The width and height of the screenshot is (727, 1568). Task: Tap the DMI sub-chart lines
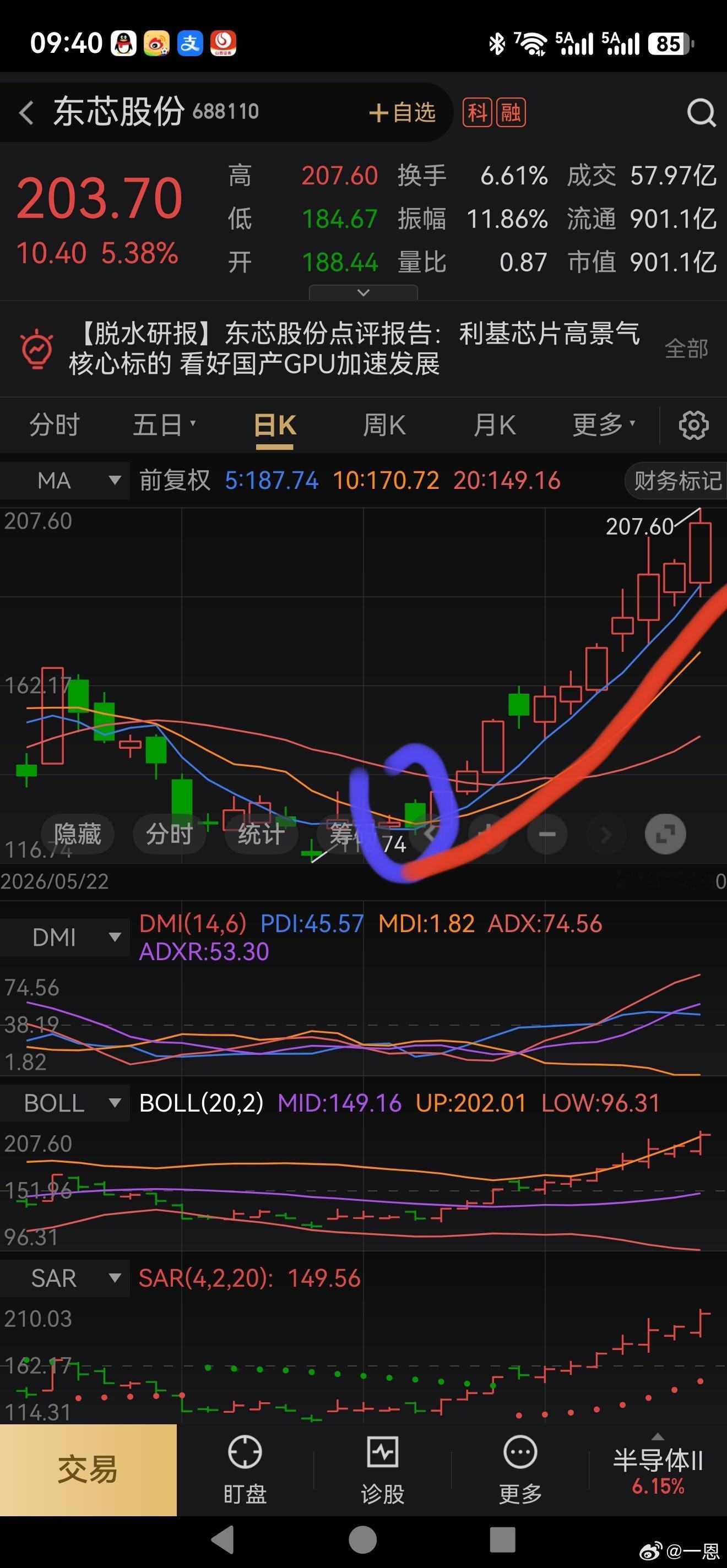(x=363, y=1024)
